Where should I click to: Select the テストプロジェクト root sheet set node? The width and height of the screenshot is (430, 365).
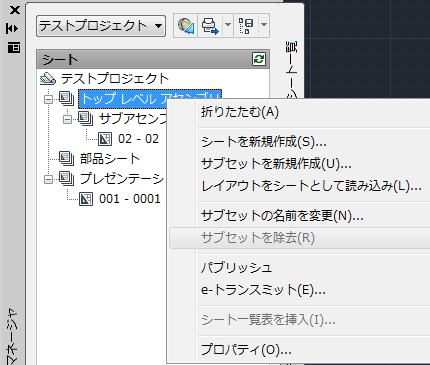click(x=115, y=79)
